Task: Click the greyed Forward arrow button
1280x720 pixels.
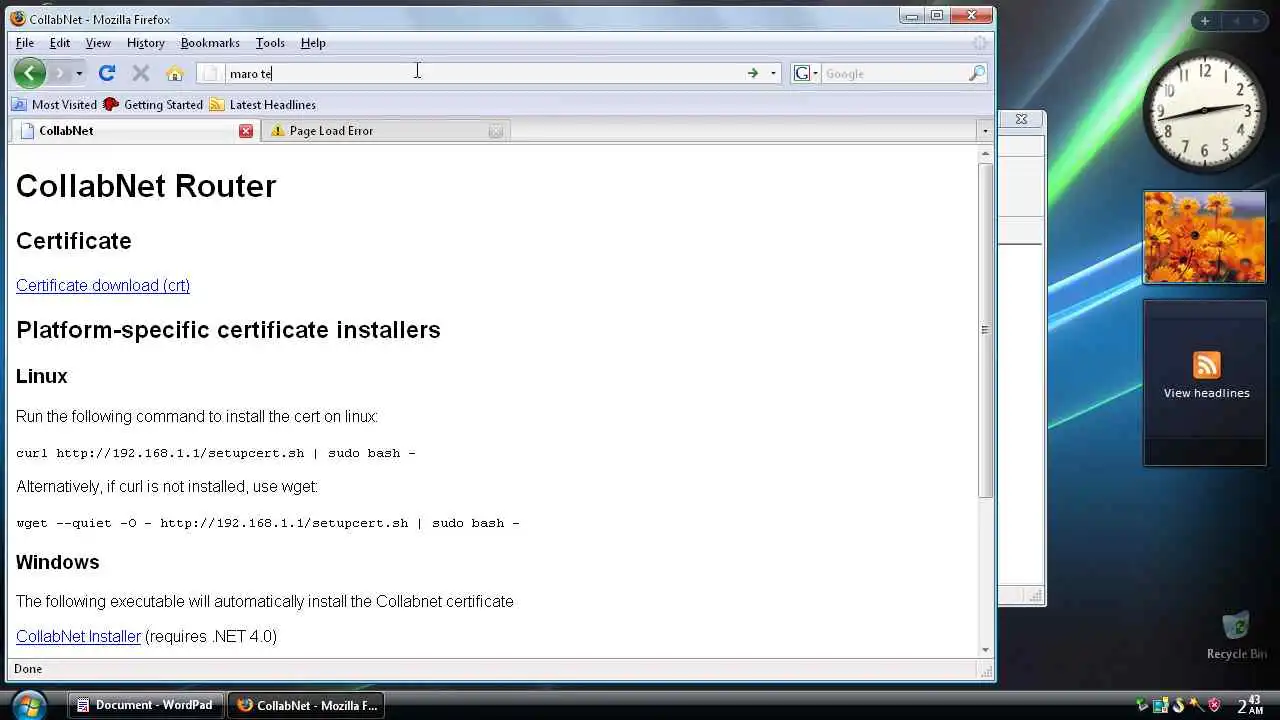Action: tap(59, 73)
